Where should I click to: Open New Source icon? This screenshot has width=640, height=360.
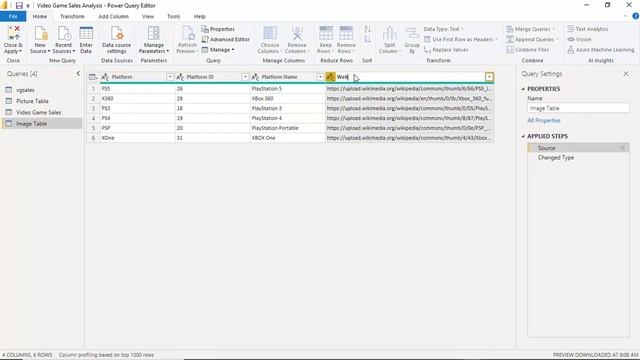tap(40, 33)
